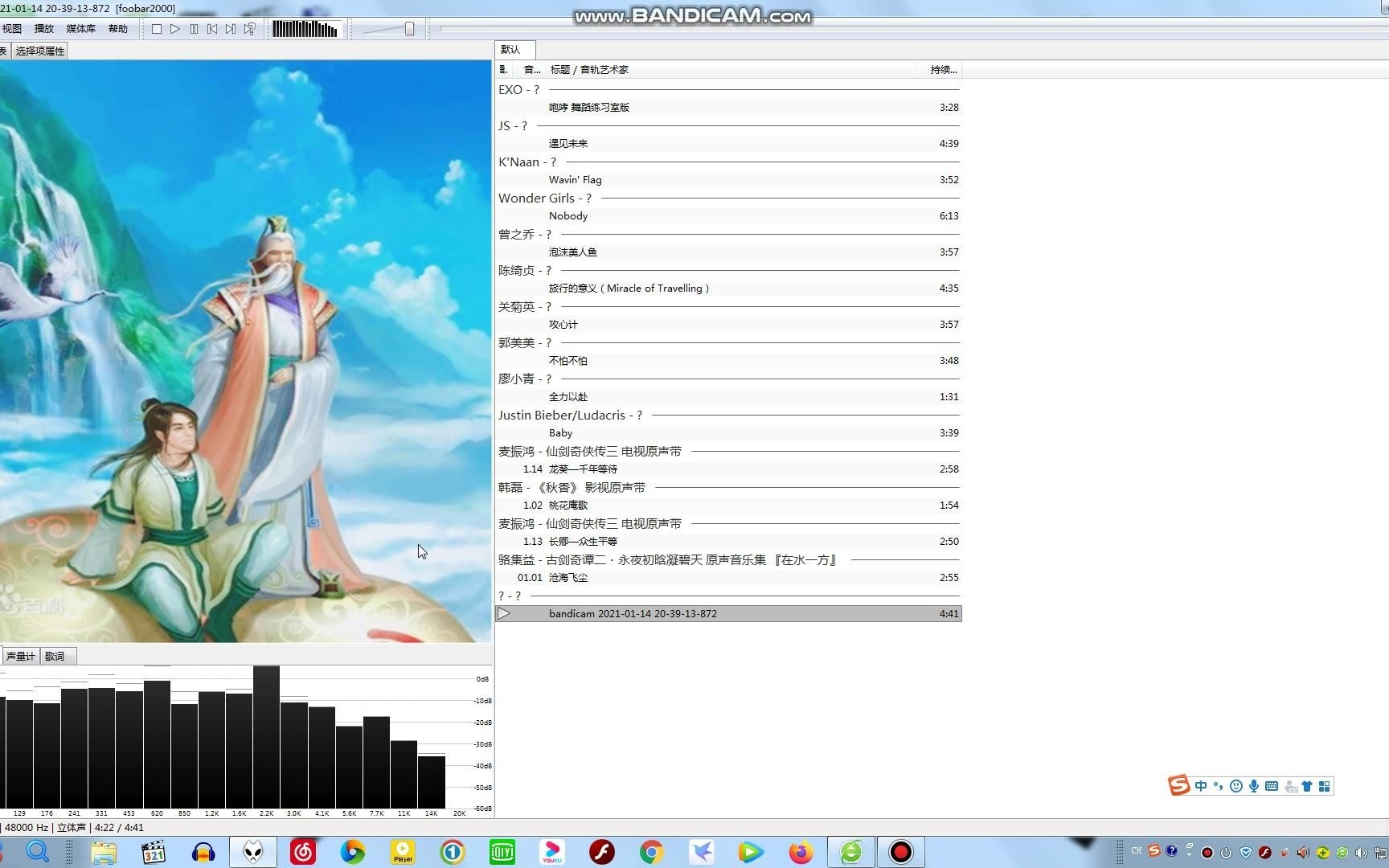Open NetEase Cloud Music red taskbar icon
The height and width of the screenshot is (868, 1389).
(303, 852)
